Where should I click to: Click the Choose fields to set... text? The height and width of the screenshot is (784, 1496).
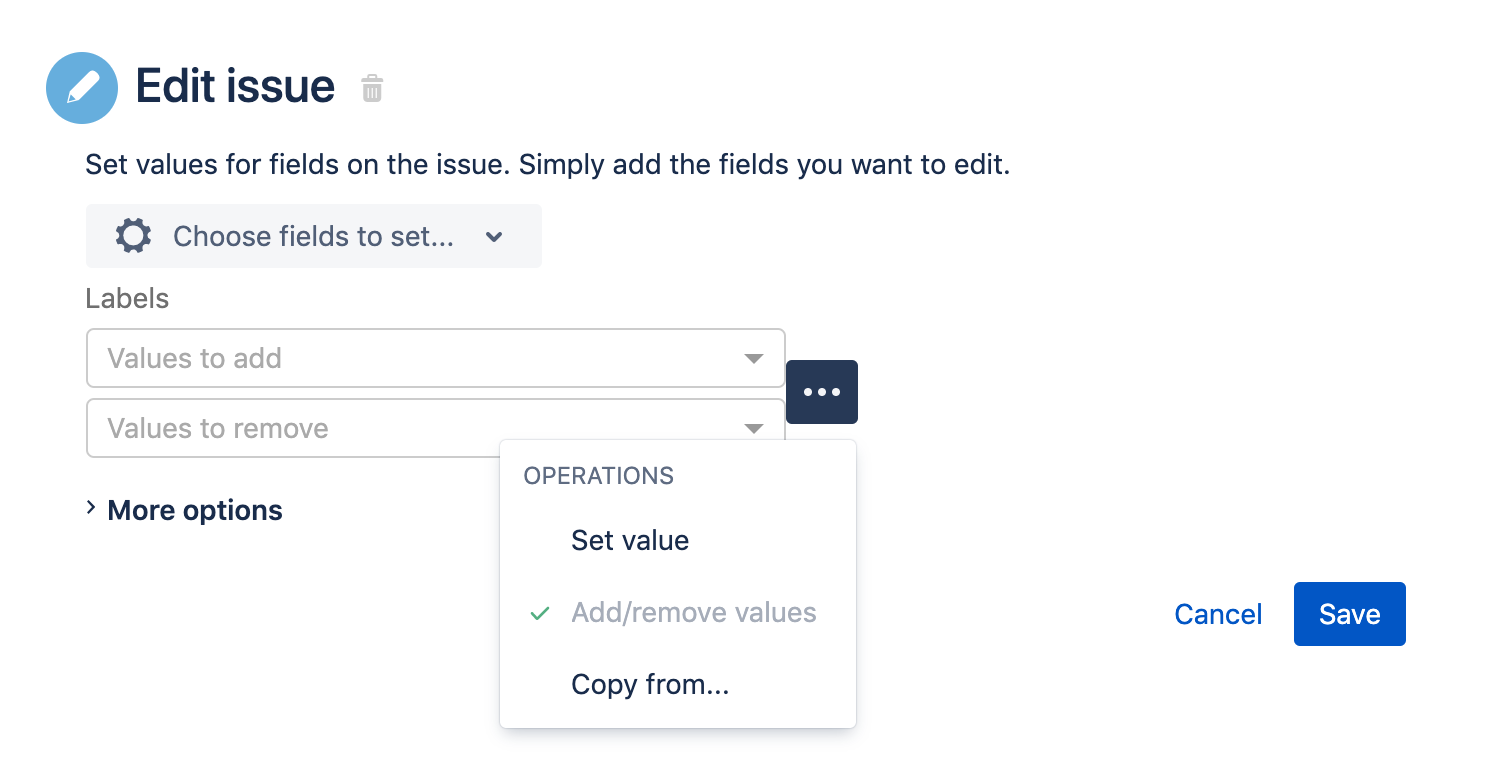[x=313, y=237]
